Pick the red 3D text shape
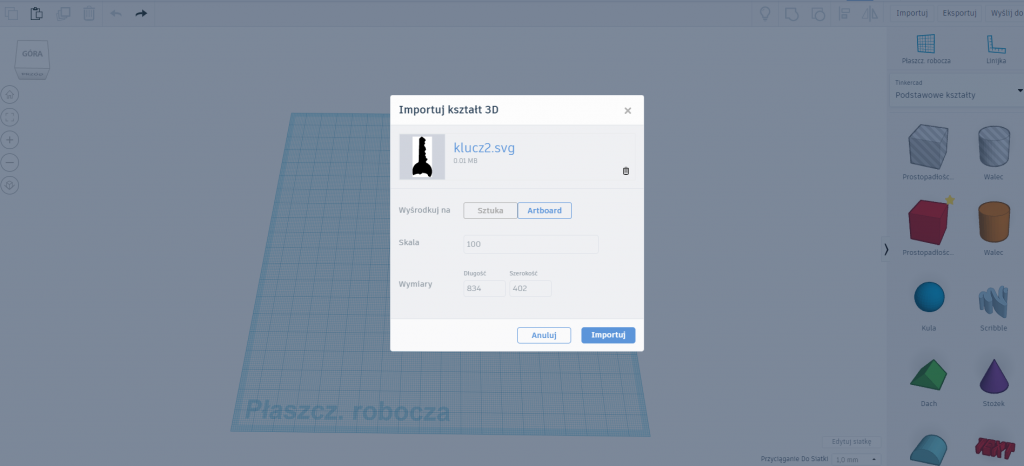1024x466 pixels. [995, 447]
